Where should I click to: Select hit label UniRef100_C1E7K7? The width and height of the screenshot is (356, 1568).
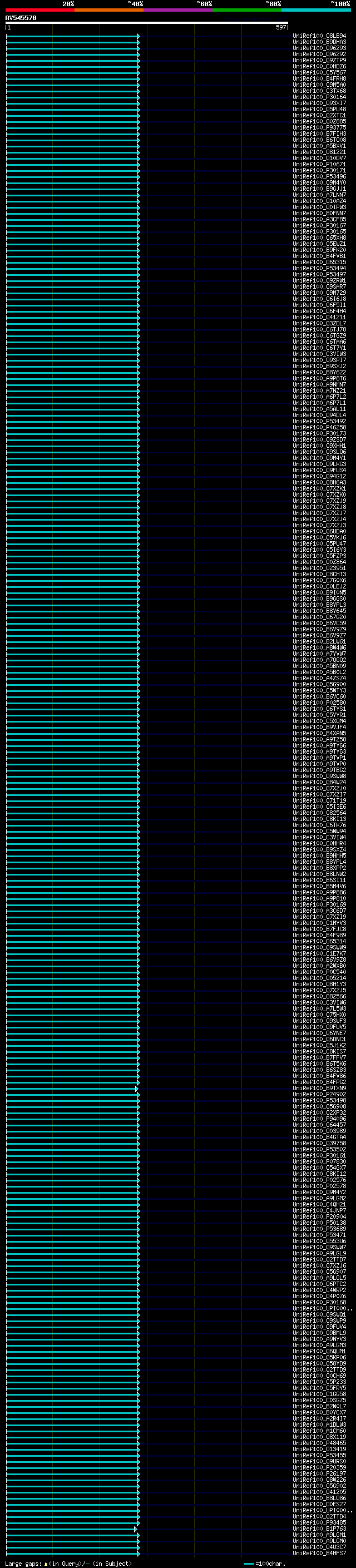coord(319,953)
